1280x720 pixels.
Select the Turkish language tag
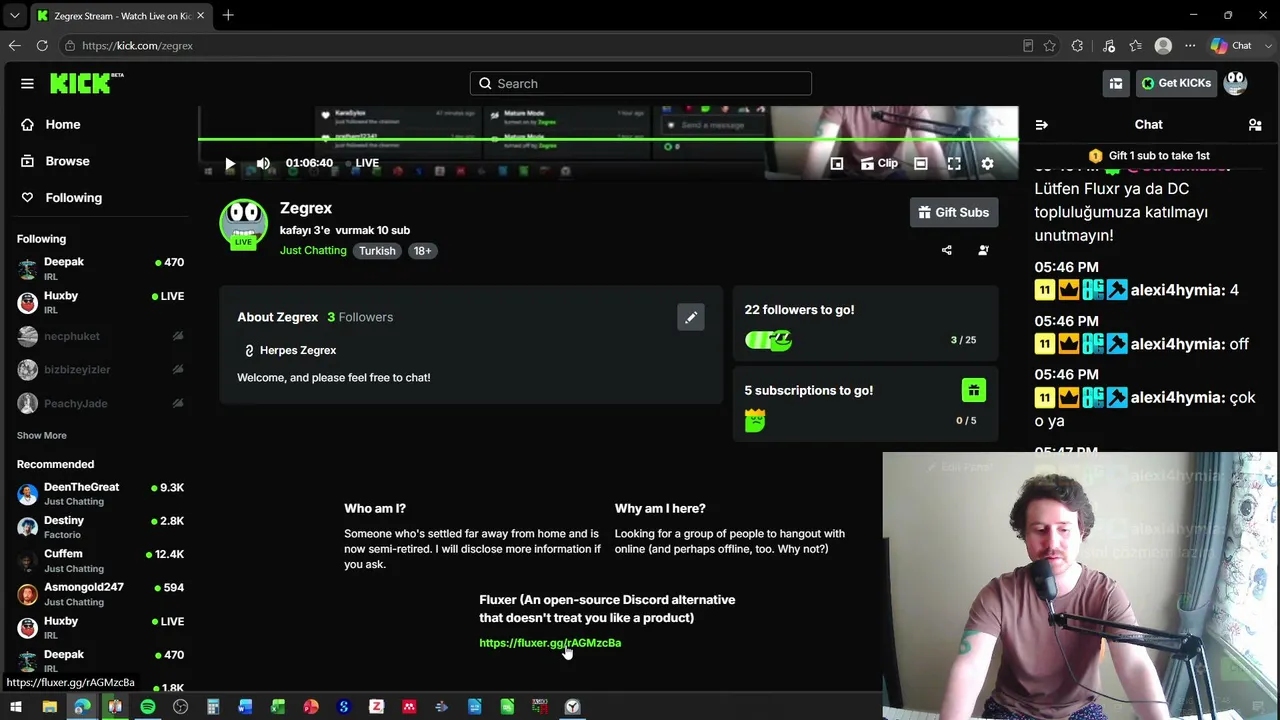click(x=377, y=251)
